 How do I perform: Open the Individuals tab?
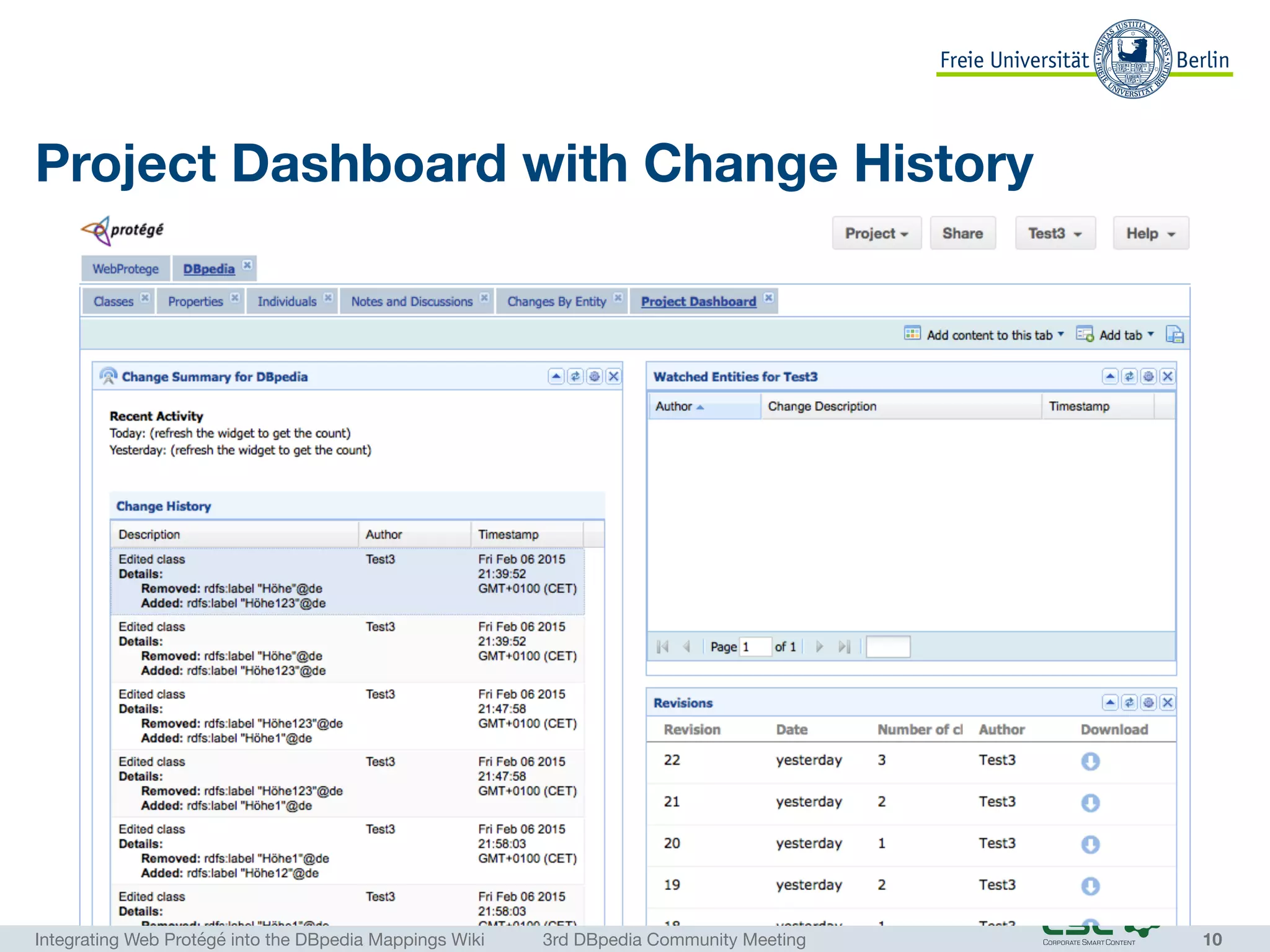[287, 302]
